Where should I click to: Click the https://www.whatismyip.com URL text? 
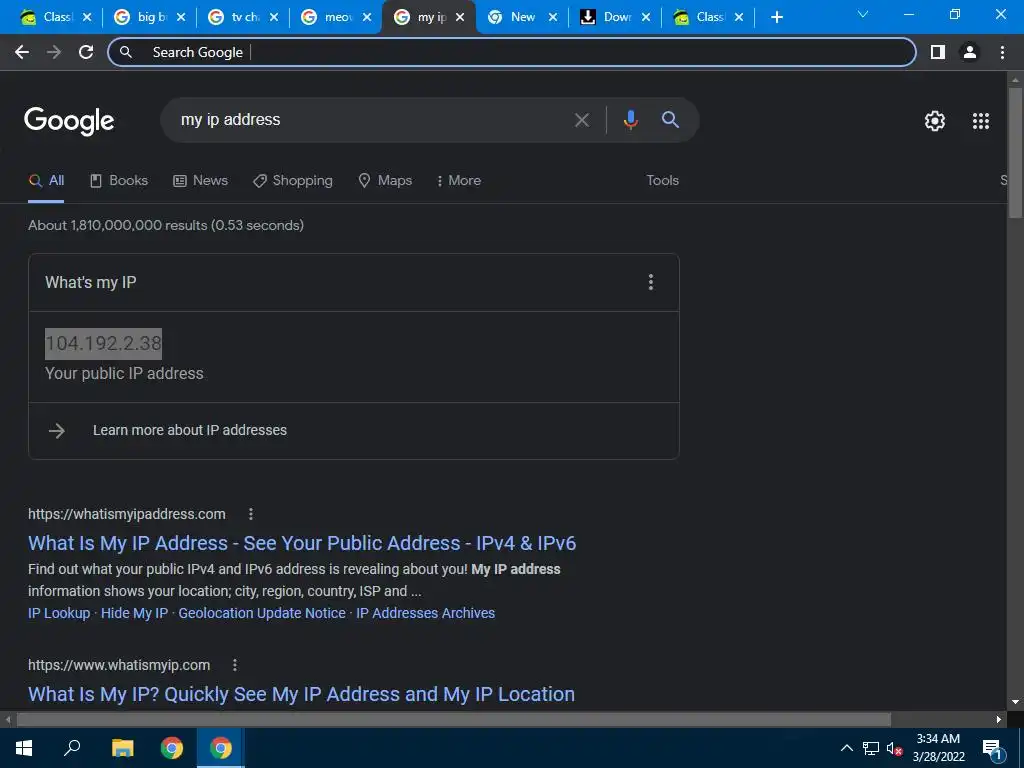[x=119, y=665]
